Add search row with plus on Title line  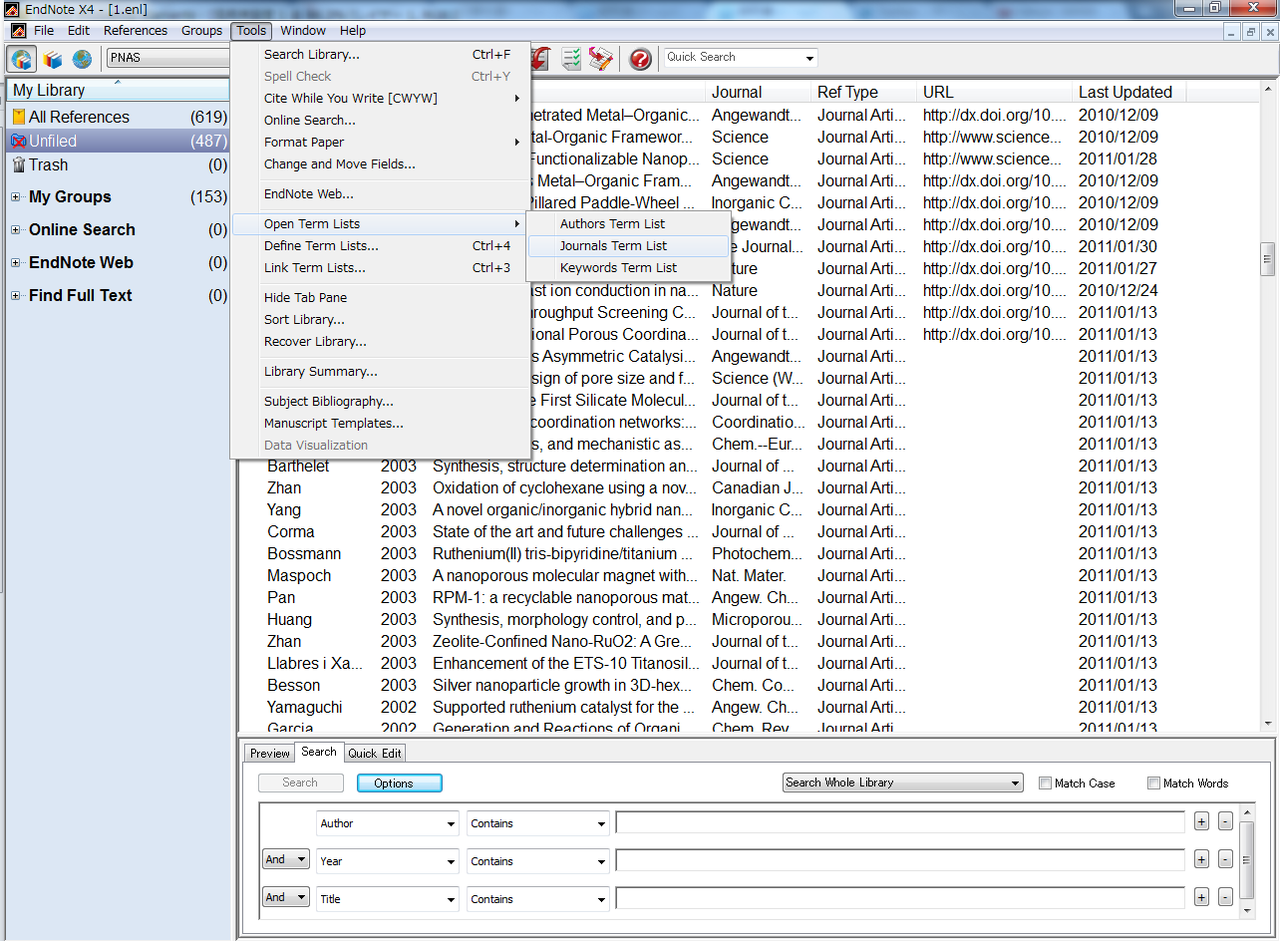(1202, 898)
